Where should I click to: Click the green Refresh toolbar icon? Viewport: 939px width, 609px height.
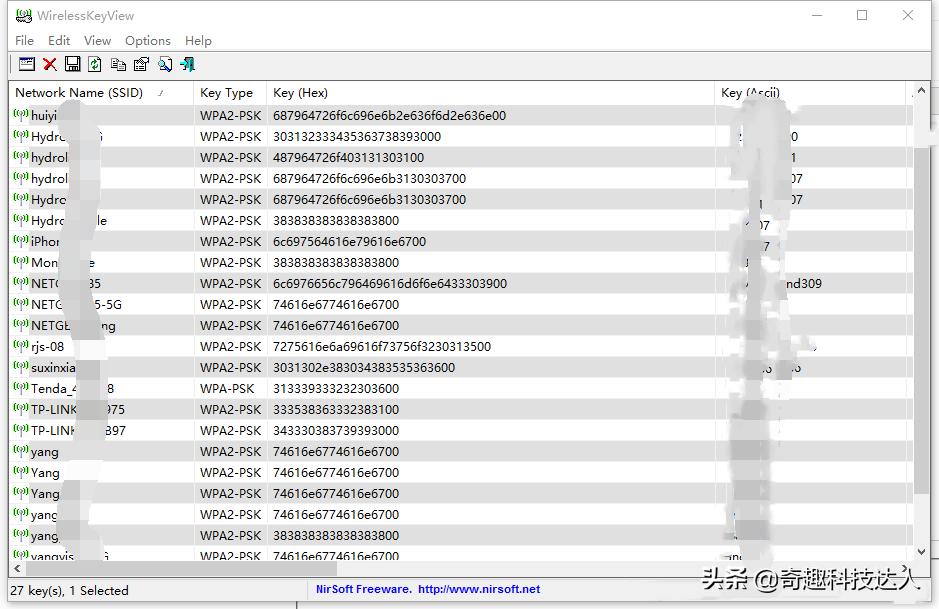coord(95,64)
